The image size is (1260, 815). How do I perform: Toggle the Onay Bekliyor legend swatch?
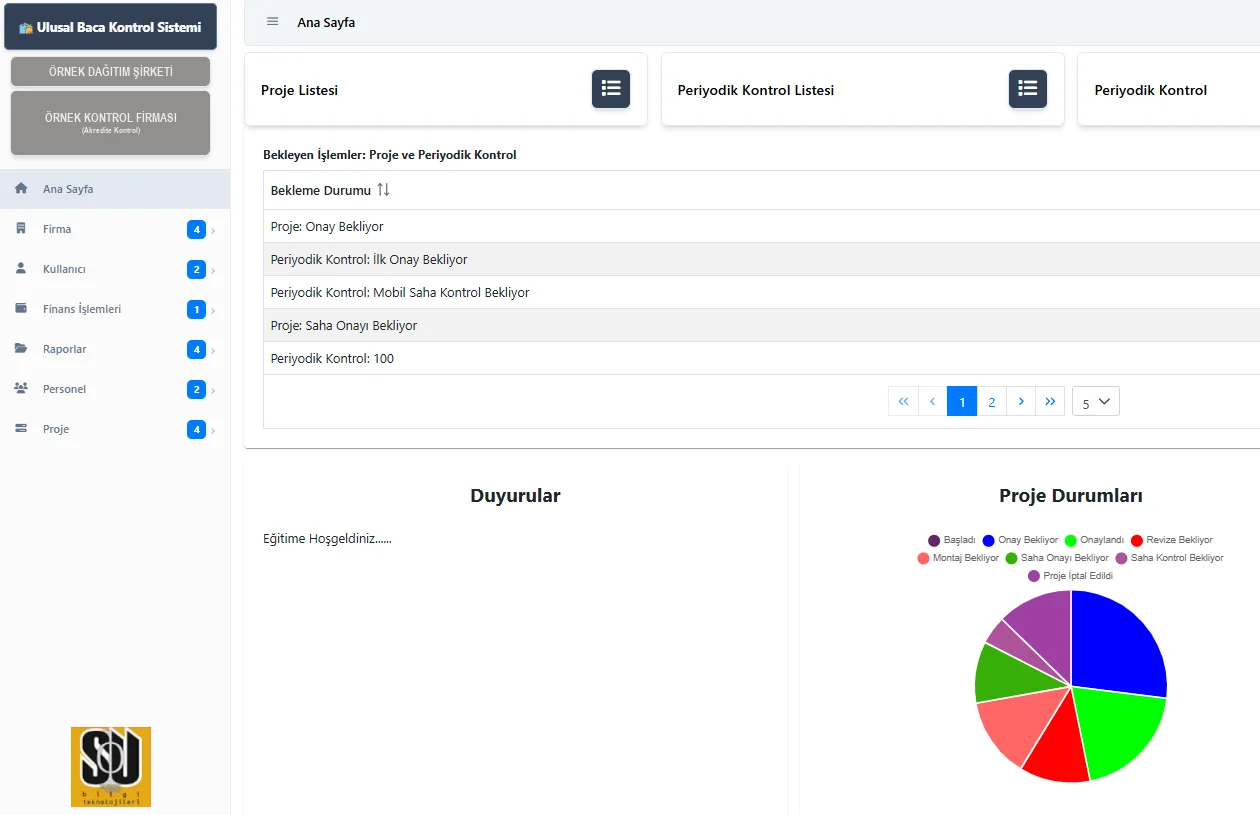tap(989, 540)
